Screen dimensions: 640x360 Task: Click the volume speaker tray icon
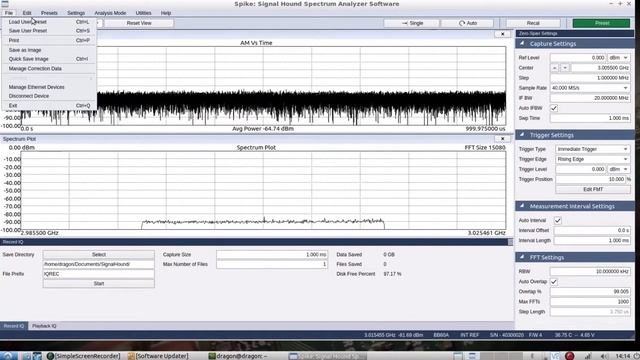coord(604,356)
